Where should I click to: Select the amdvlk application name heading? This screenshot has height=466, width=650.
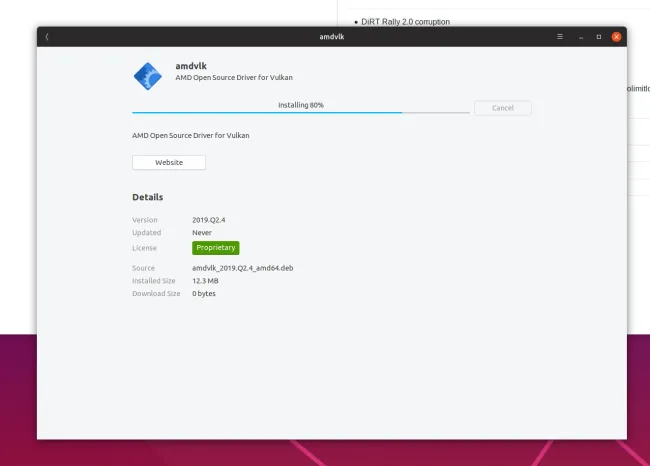point(191,66)
